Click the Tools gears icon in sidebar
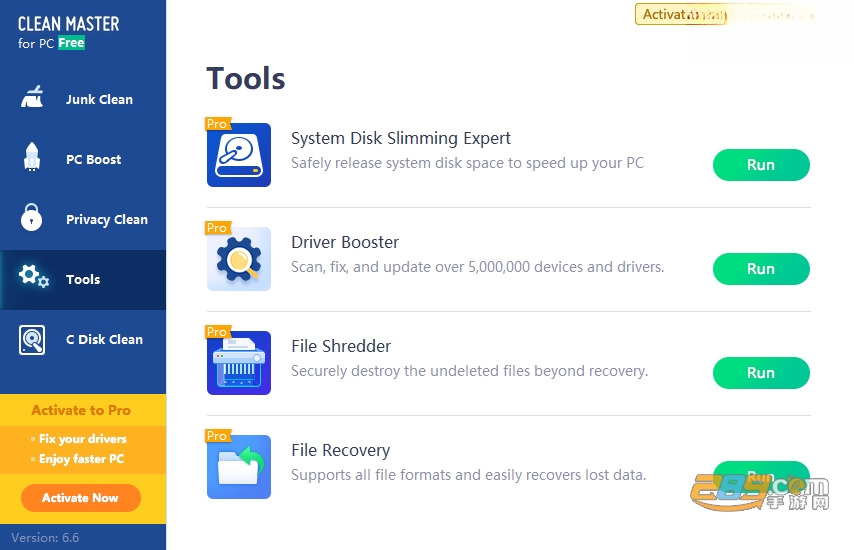Viewport: 854px width, 550px height. pyautogui.click(x=34, y=277)
